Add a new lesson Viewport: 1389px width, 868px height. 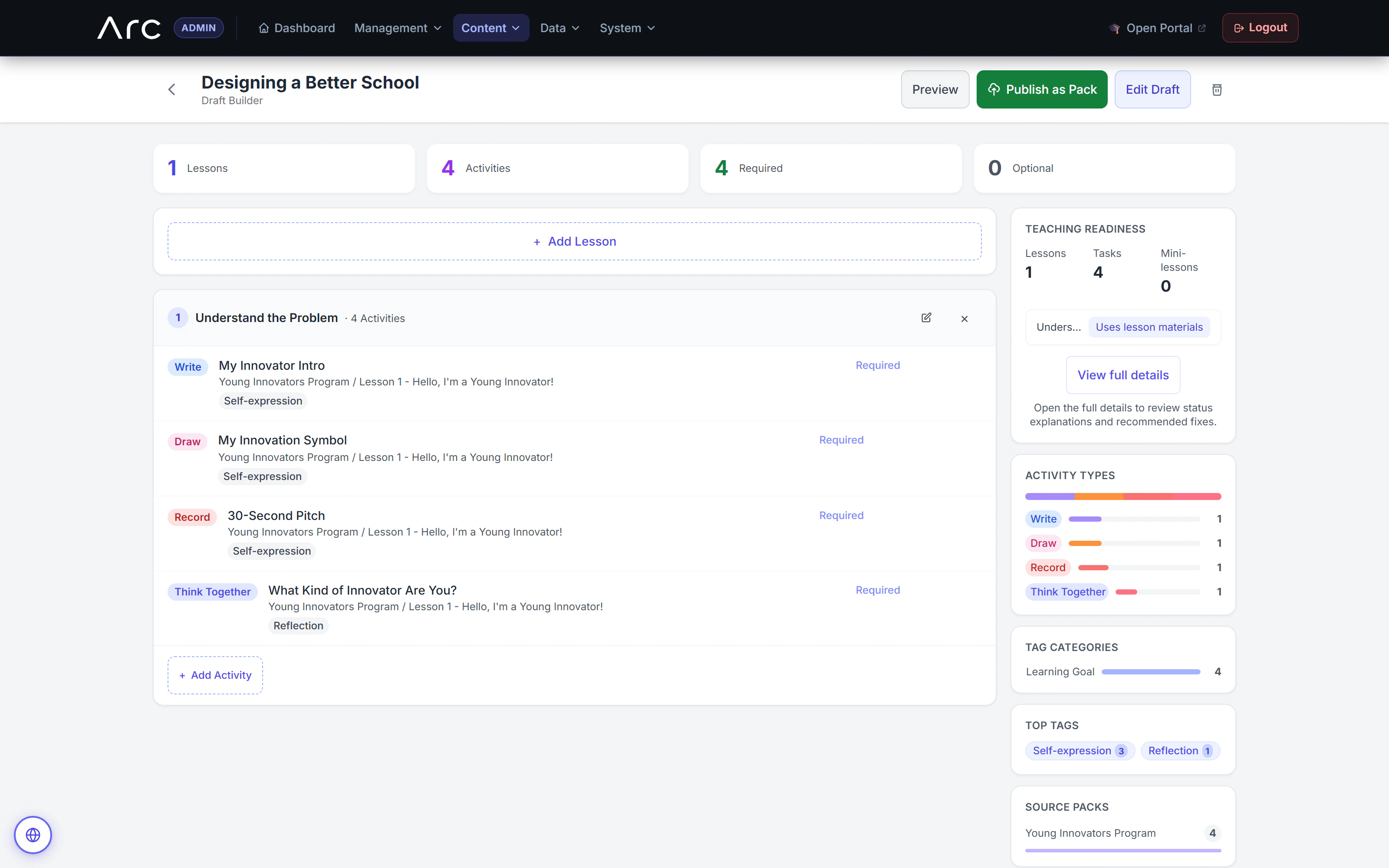coord(574,241)
